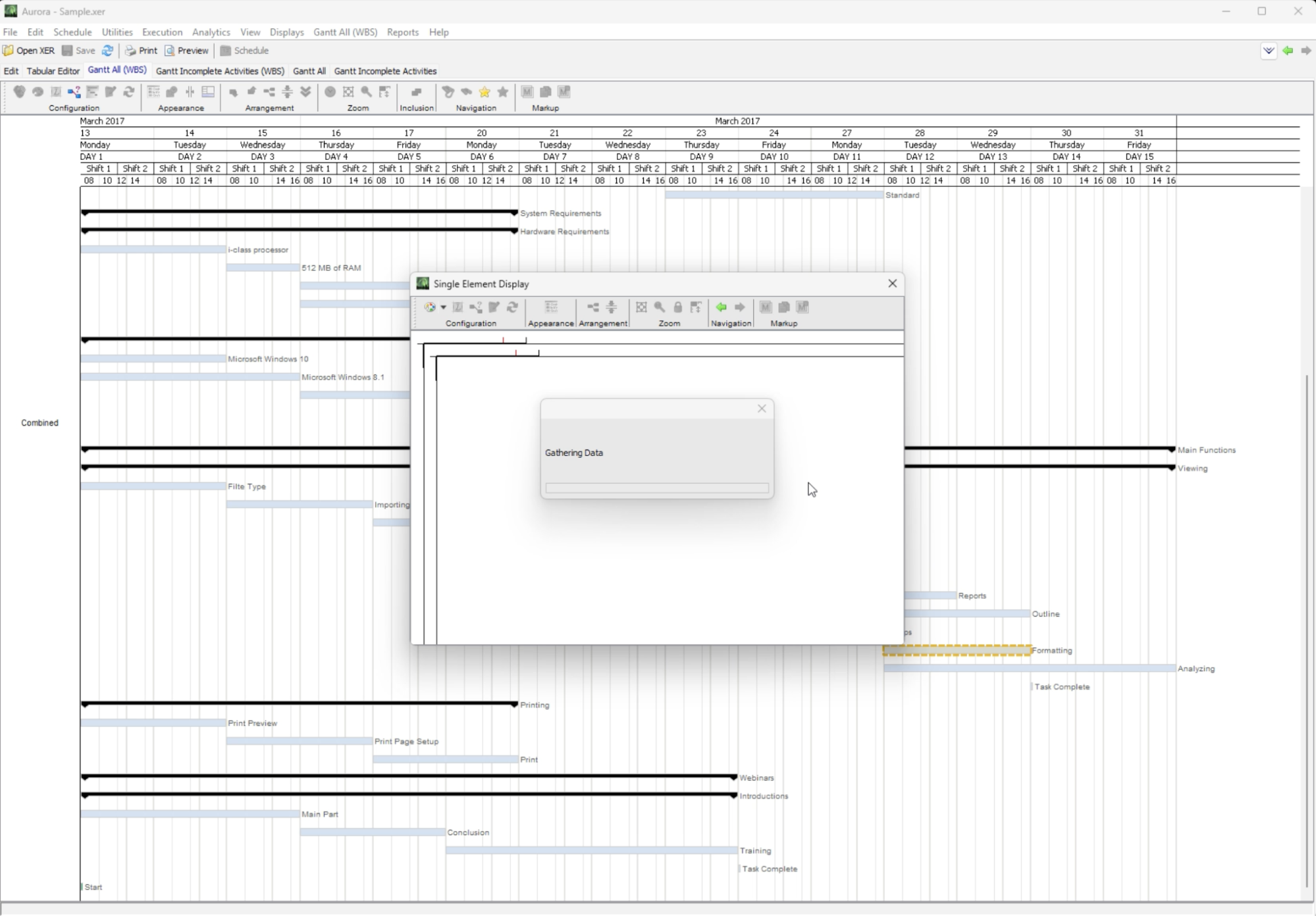Click the magnifier Zoom icon in main toolbar

point(367,92)
